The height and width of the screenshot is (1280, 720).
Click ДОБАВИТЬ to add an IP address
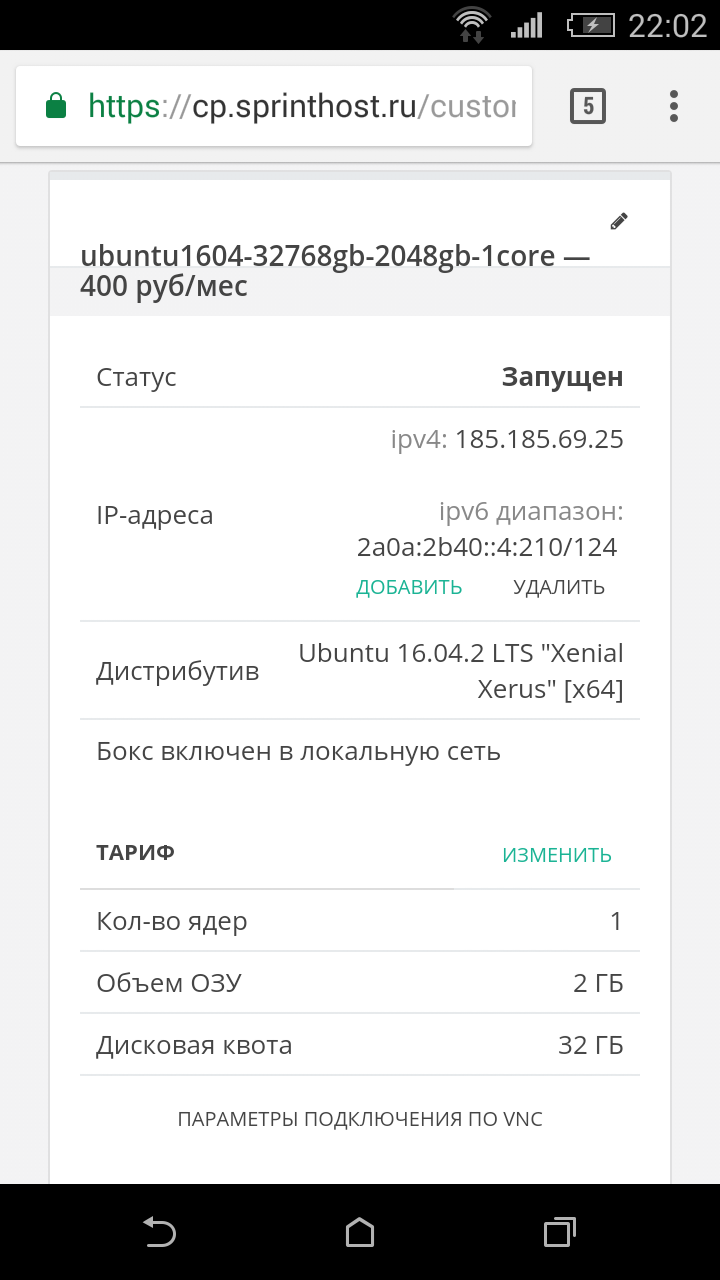pos(409,587)
